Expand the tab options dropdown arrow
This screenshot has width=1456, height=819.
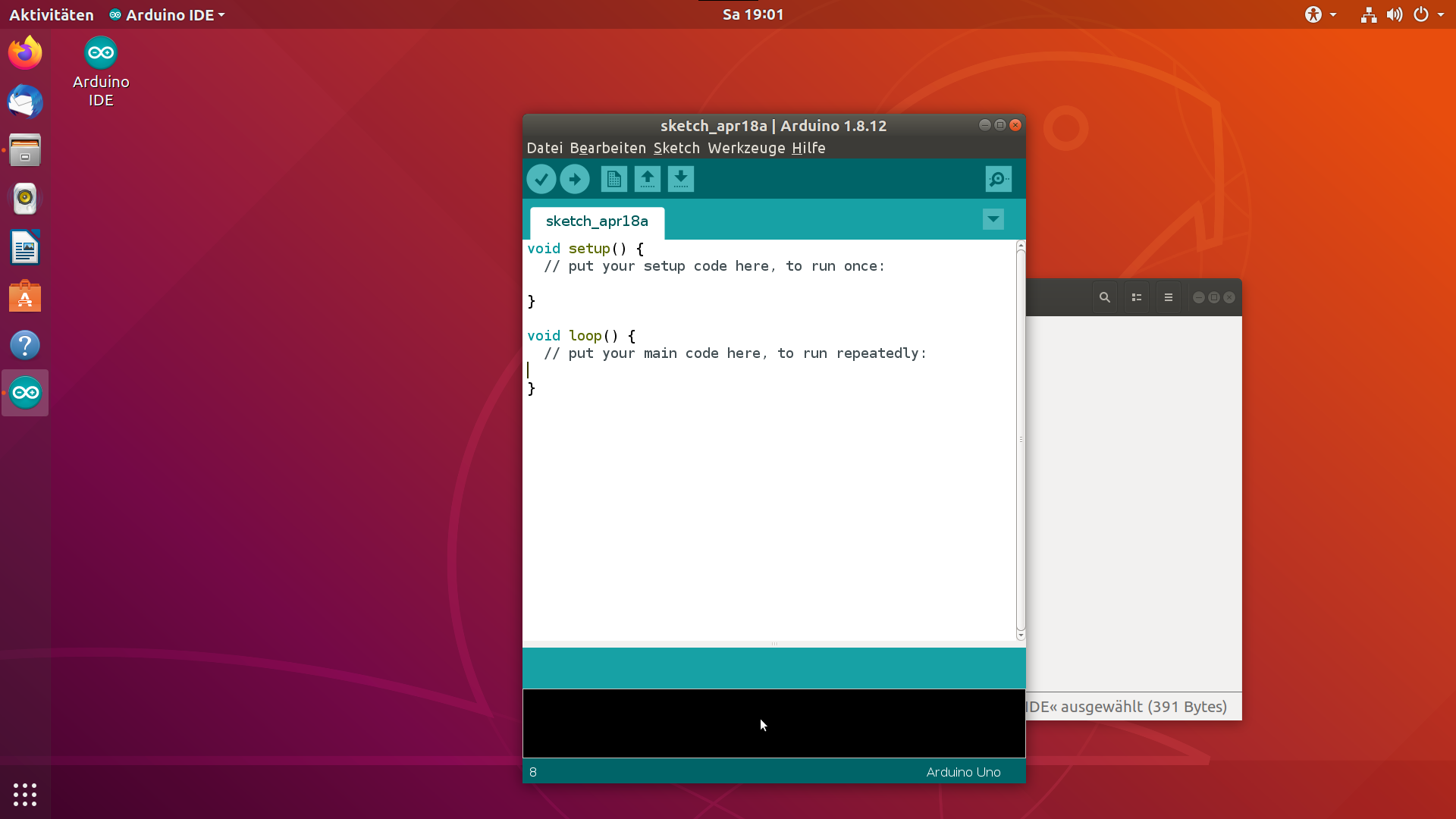coord(993,219)
